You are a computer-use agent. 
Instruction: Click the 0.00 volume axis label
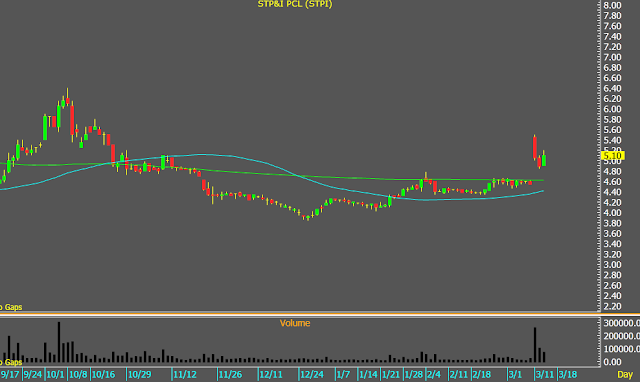click(612, 362)
